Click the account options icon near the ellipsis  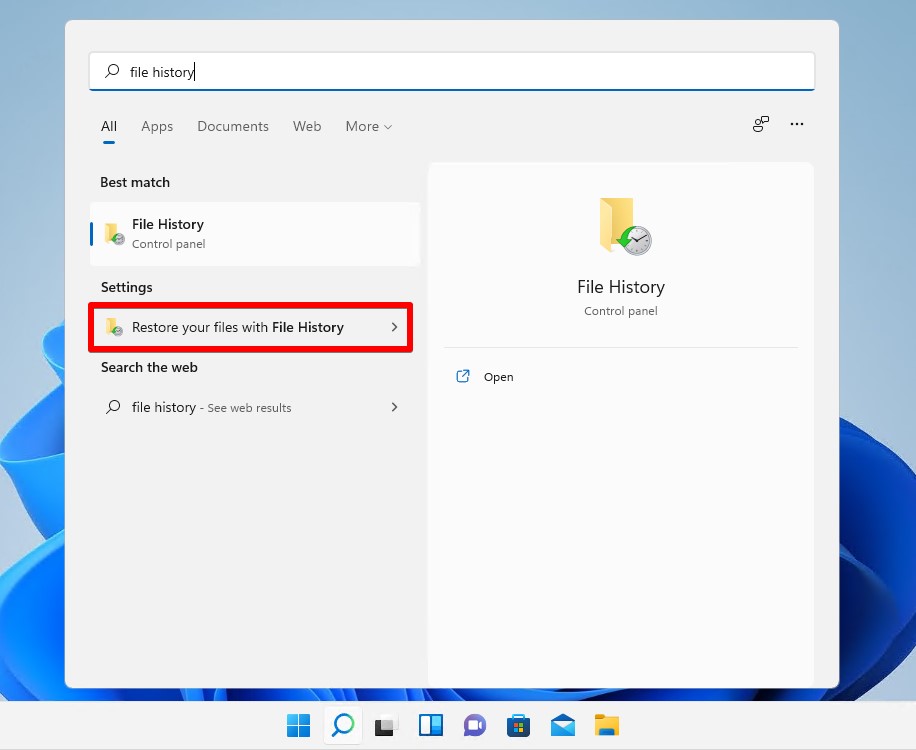pyautogui.click(x=760, y=124)
